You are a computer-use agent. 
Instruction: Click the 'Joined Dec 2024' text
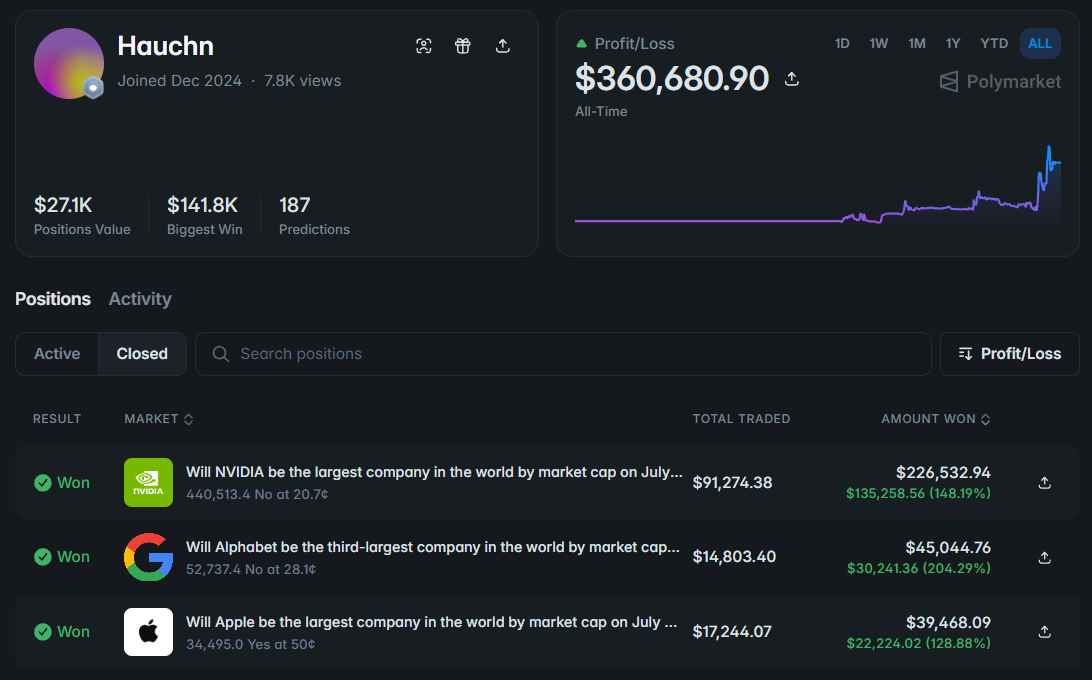pyautogui.click(x=180, y=81)
